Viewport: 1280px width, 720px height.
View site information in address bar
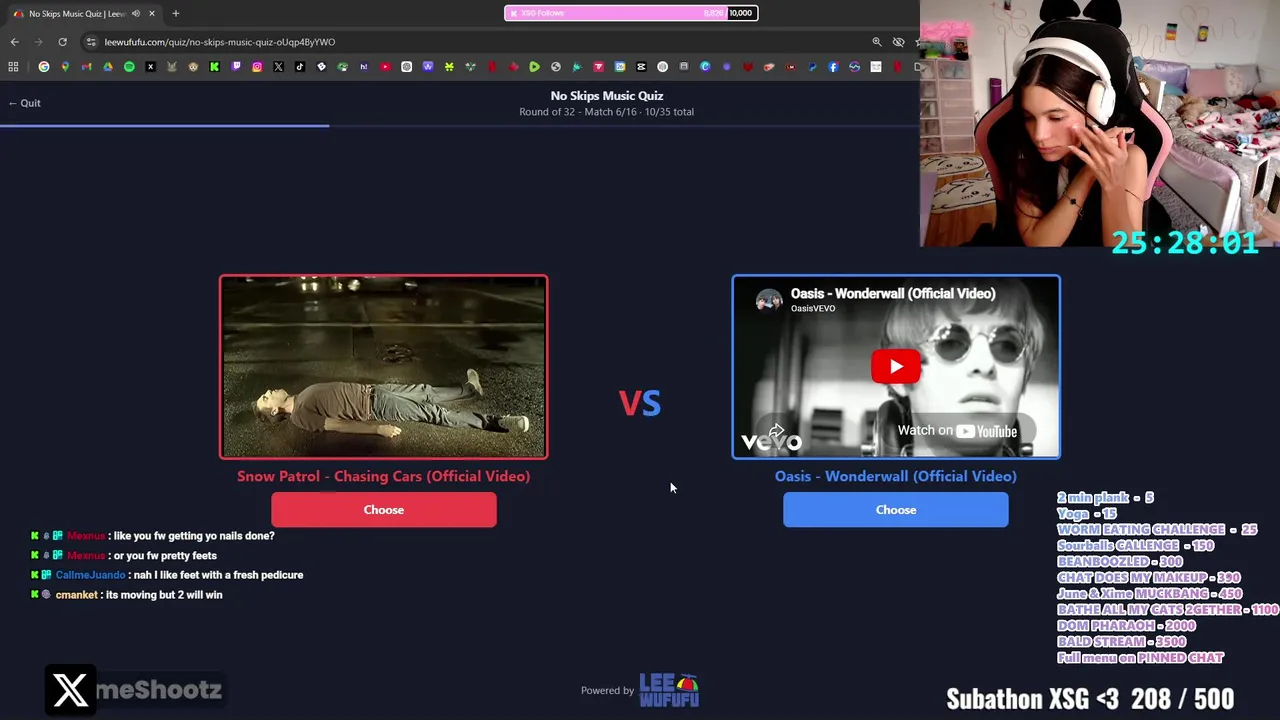(91, 42)
